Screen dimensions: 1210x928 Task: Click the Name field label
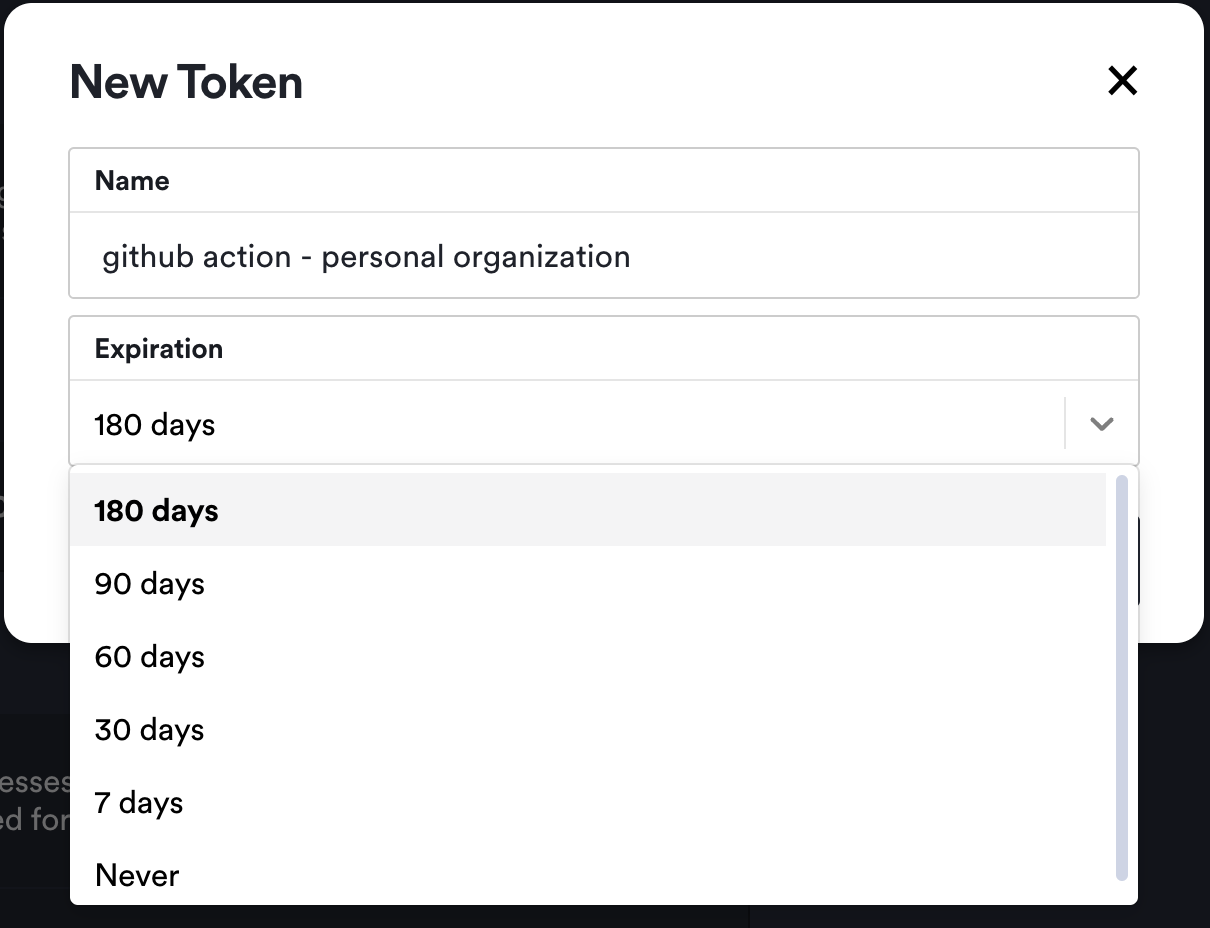[131, 180]
